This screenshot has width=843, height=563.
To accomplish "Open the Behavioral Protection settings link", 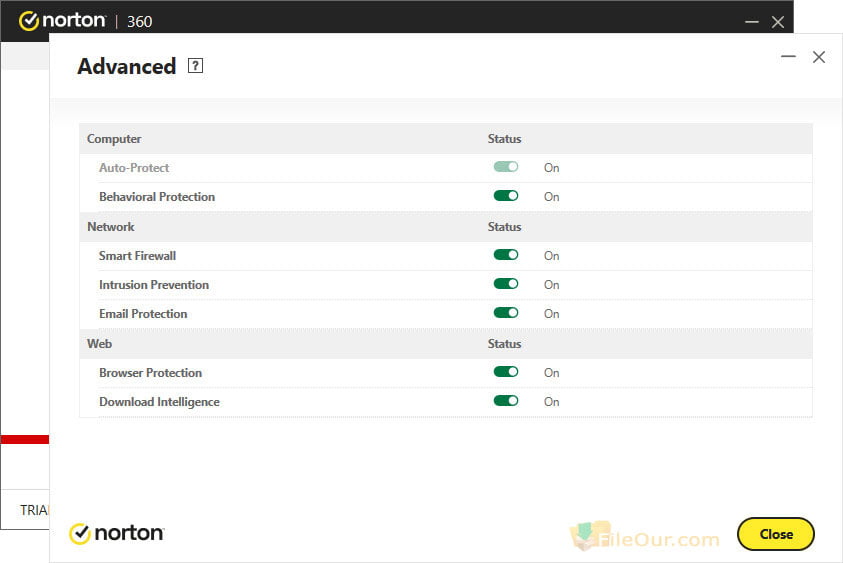I will [x=157, y=197].
